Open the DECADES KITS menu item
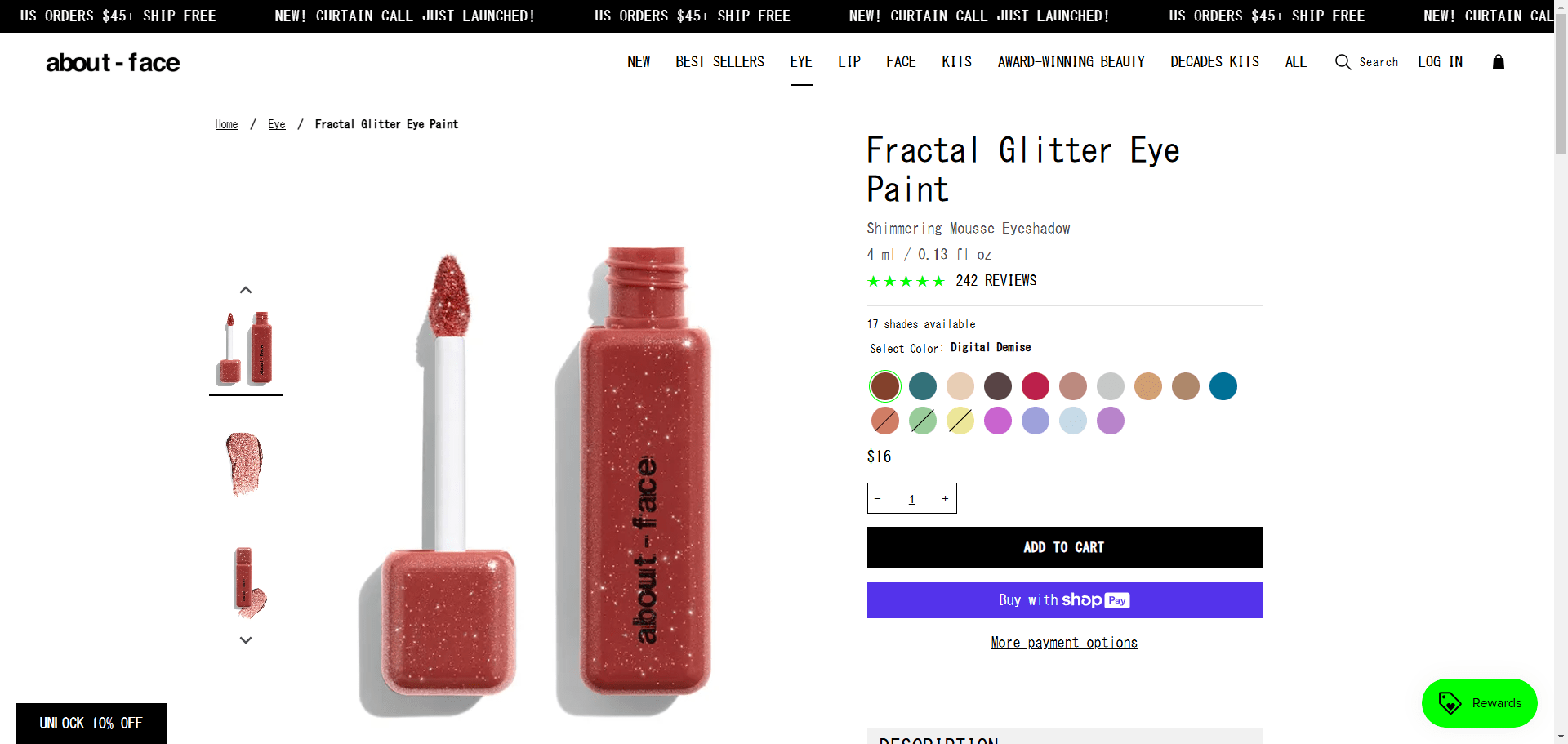 click(x=1214, y=61)
